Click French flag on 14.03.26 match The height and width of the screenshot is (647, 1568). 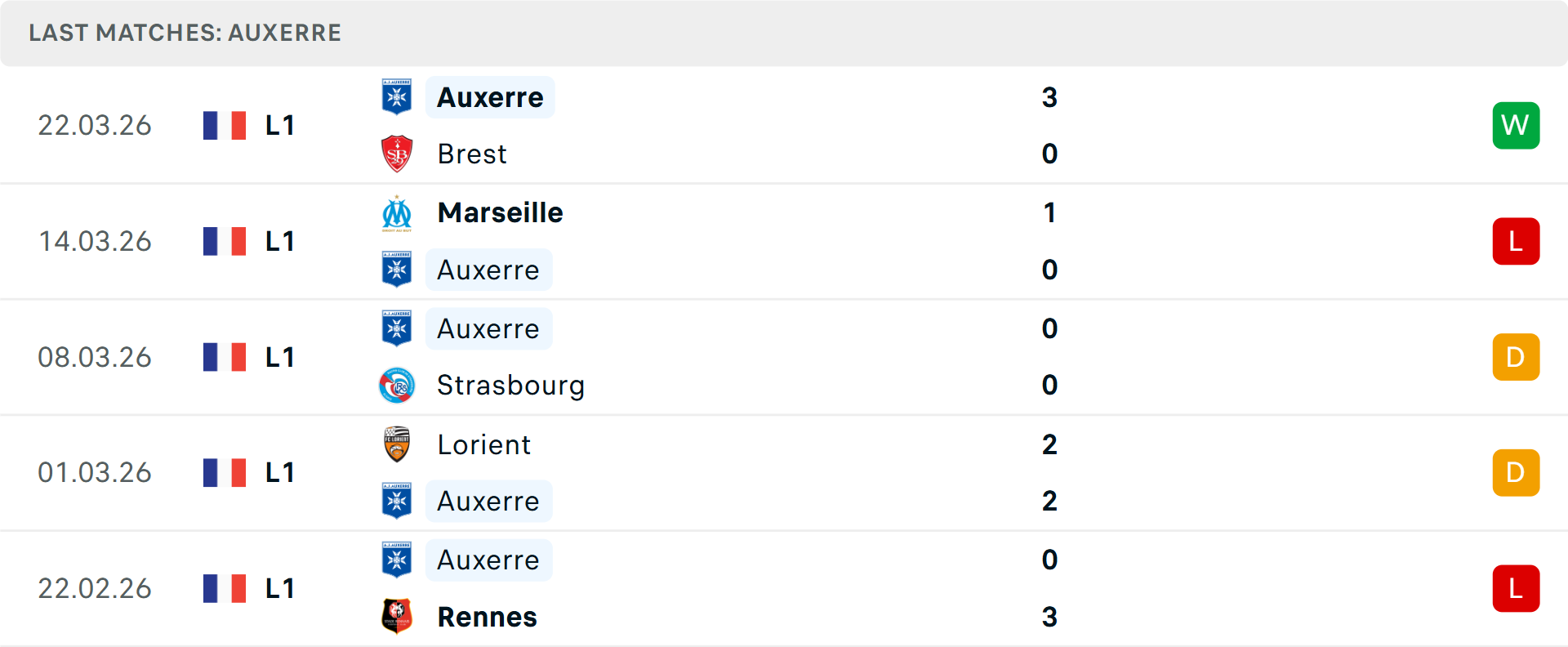225,241
